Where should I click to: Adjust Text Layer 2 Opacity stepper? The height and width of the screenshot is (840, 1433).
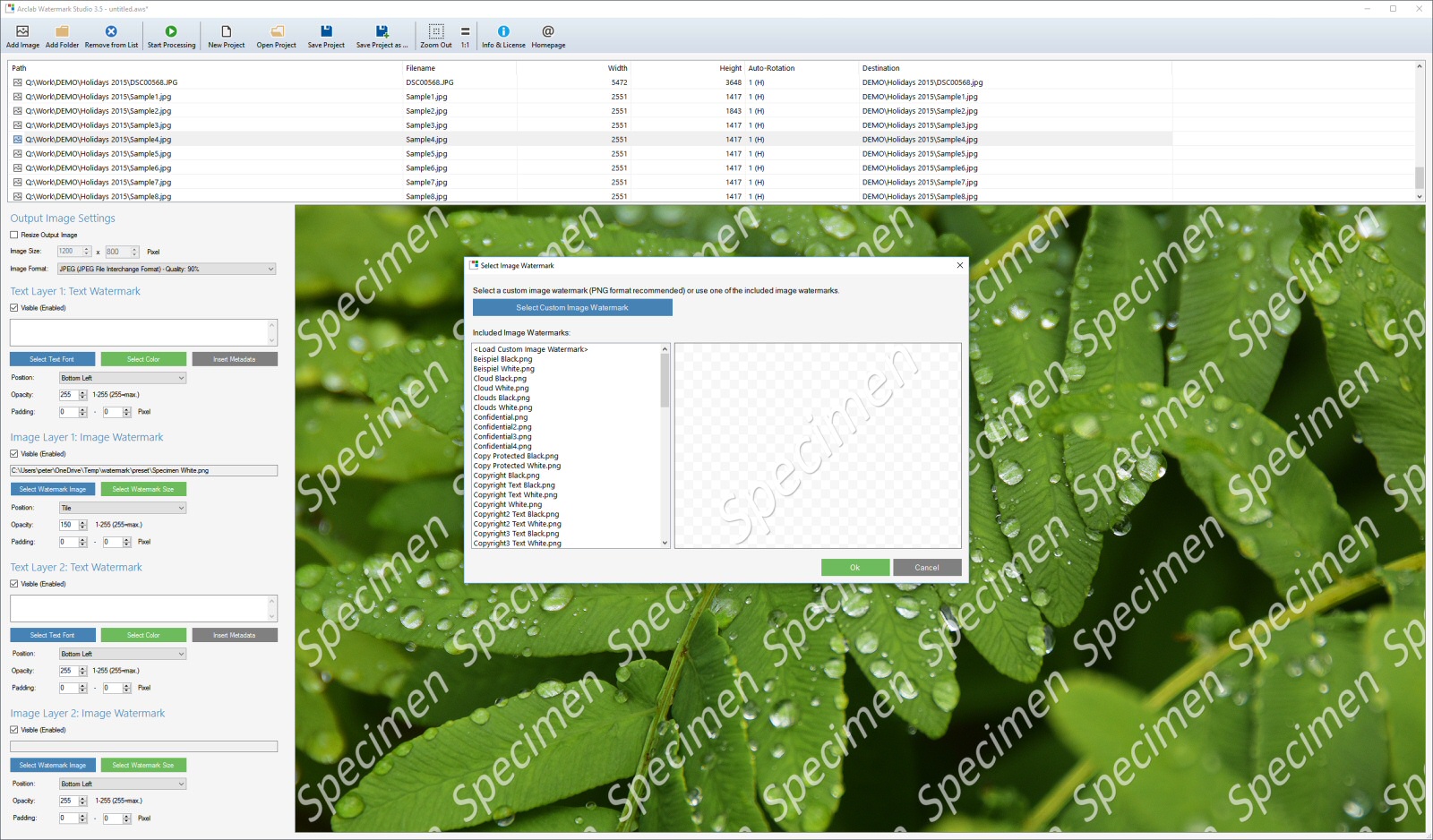[82, 671]
